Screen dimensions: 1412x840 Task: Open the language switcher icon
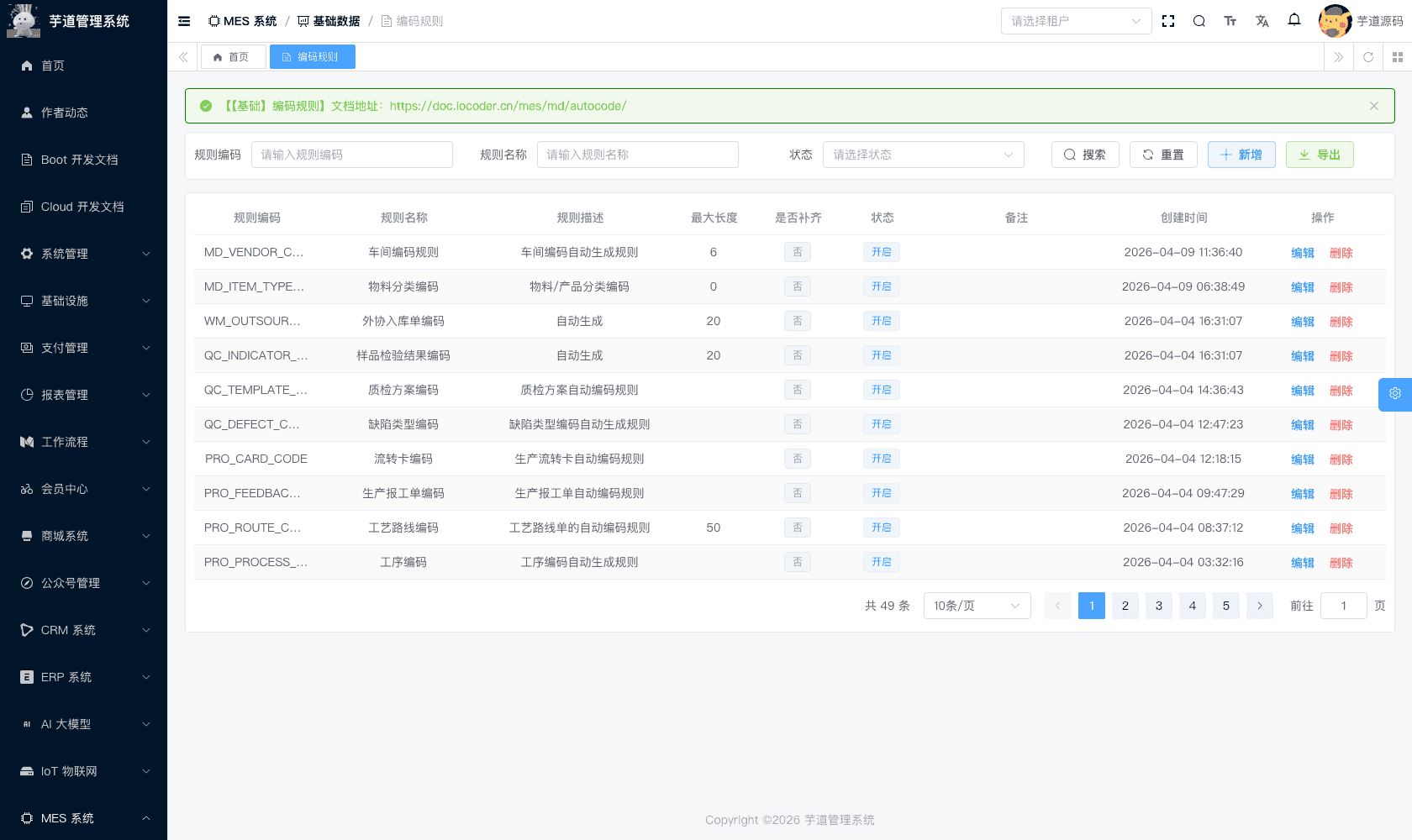point(1262,21)
